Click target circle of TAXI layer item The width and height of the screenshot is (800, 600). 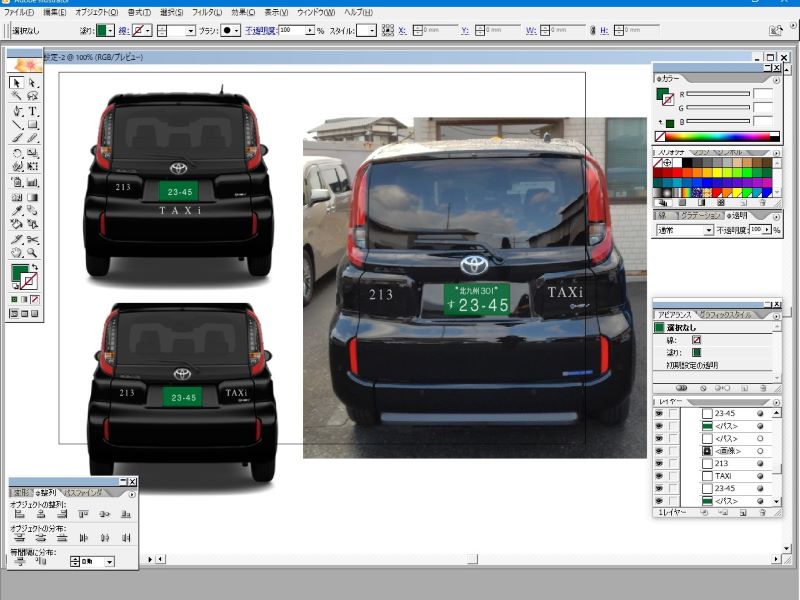pyautogui.click(x=760, y=476)
